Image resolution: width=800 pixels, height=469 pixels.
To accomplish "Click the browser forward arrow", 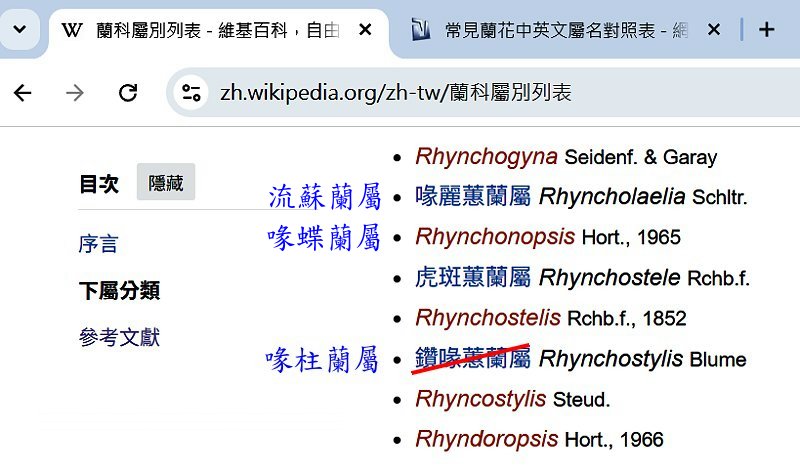I will (75, 93).
